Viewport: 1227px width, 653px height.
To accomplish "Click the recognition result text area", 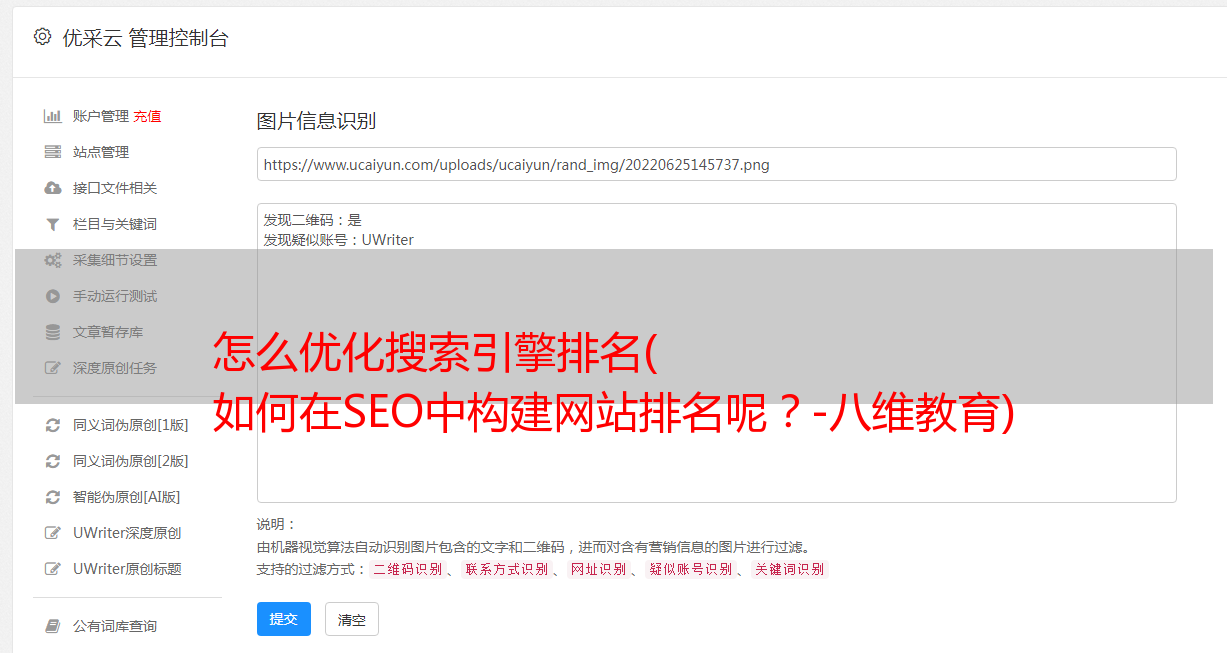I will pyautogui.click(x=716, y=352).
